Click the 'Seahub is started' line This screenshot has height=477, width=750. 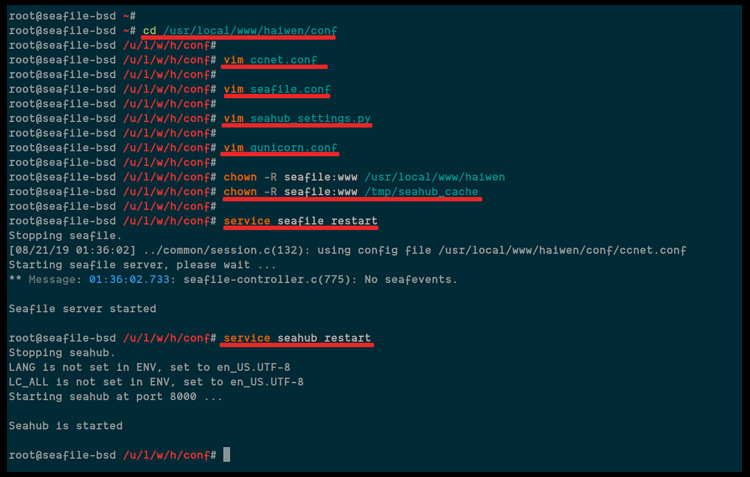point(66,426)
